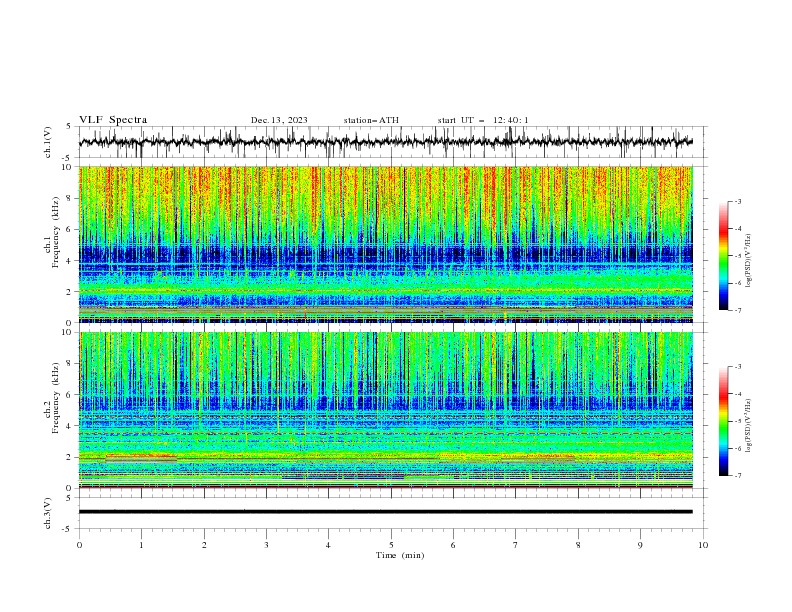Image resolution: width=792 pixels, height=612 pixels.
Task: Click the "station=ATH" header label
Action: click(x=371, y=120)
